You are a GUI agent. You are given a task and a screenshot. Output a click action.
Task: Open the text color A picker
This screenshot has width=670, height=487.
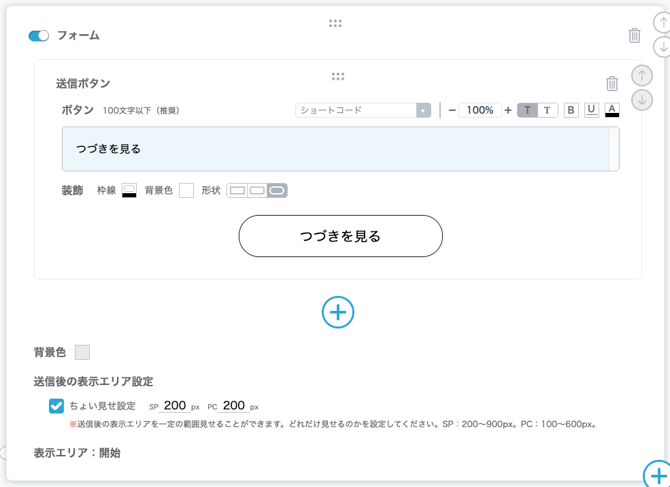click(x=612, y=110)
